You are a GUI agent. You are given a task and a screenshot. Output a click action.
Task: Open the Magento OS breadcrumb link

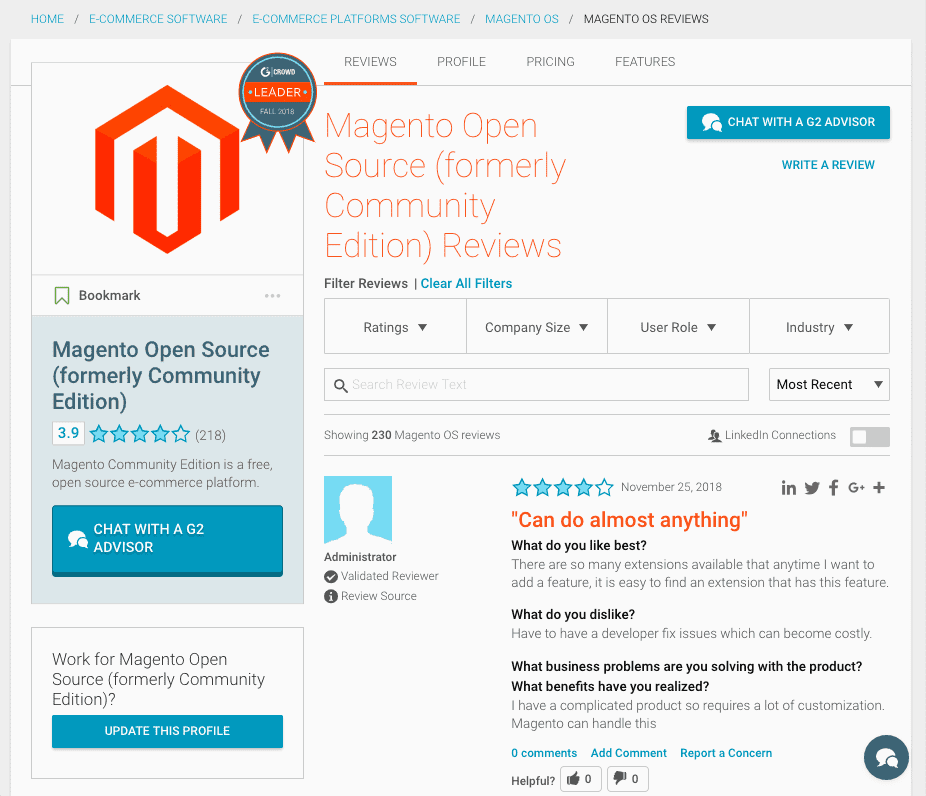click(521, 19)
